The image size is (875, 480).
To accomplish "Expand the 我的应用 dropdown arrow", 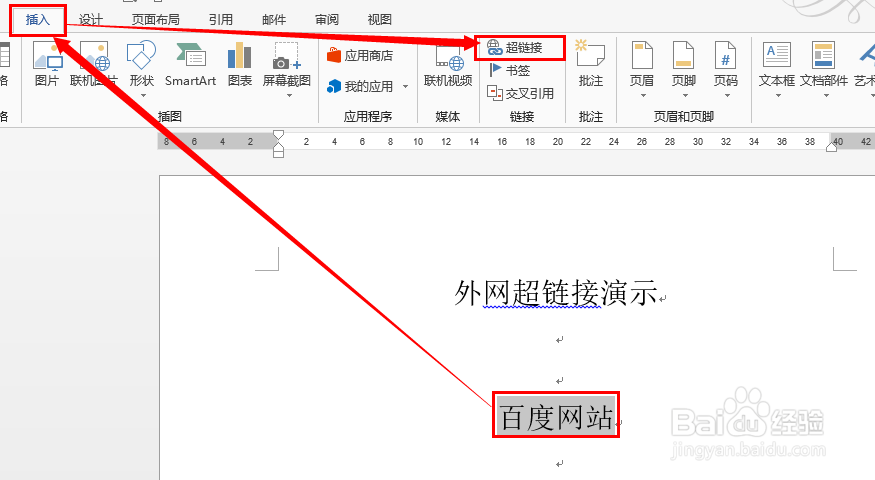I will point(406,87).
